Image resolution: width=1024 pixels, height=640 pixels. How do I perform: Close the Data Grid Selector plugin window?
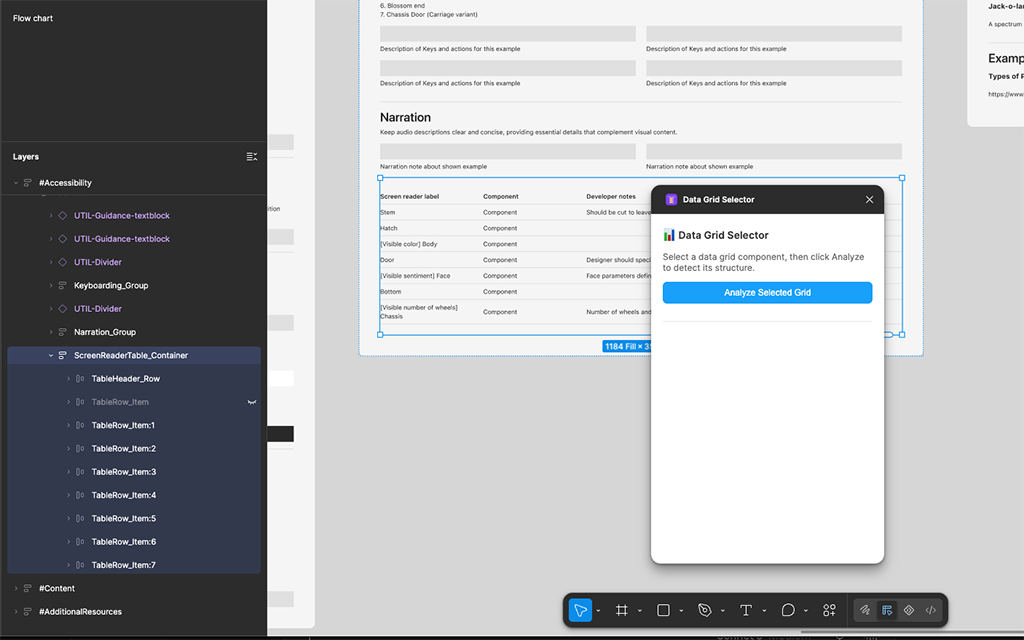869,200
